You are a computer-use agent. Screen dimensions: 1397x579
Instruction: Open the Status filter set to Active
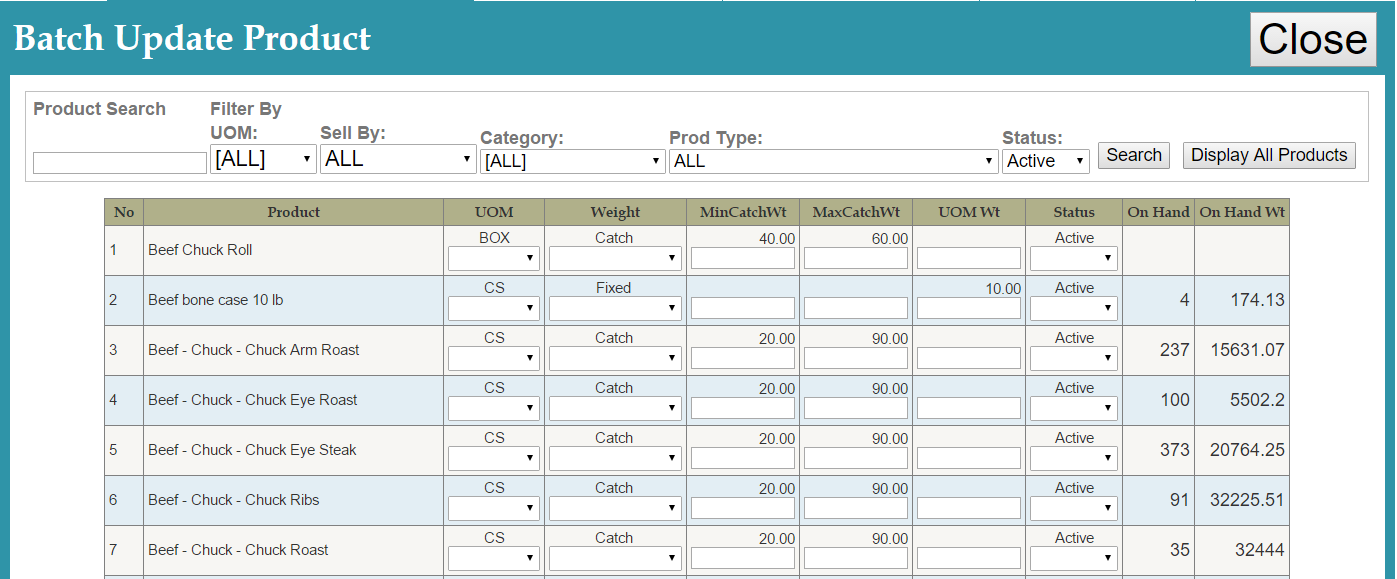coord(1045,161)
